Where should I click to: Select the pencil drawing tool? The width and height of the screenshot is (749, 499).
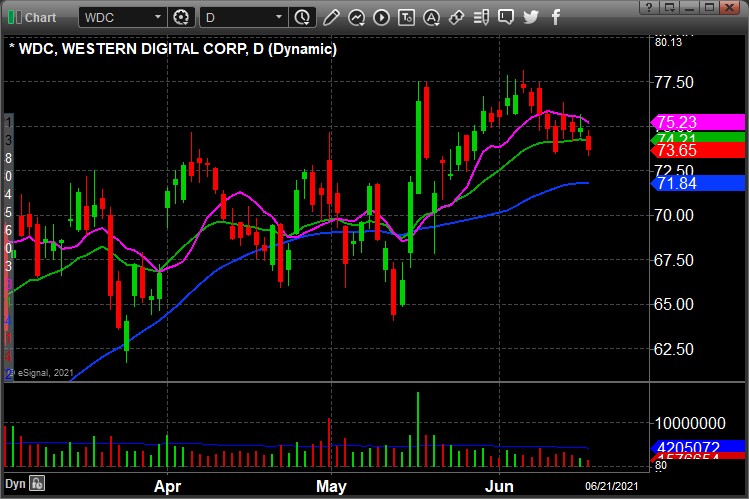(331, 18)
